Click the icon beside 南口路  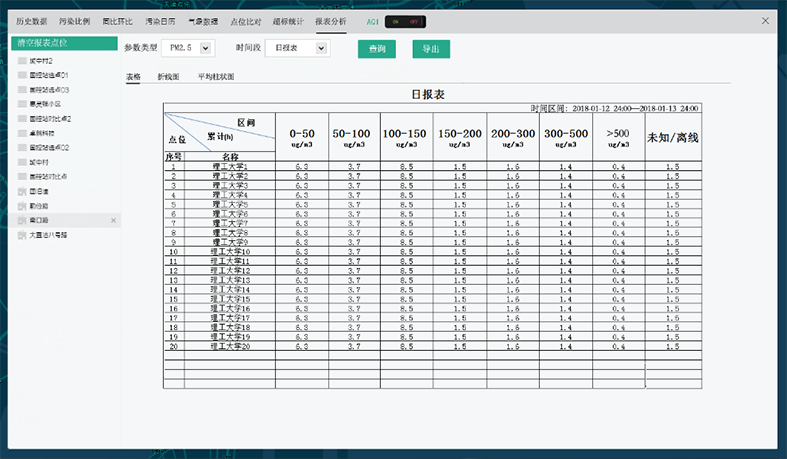[x=22, y=219]
